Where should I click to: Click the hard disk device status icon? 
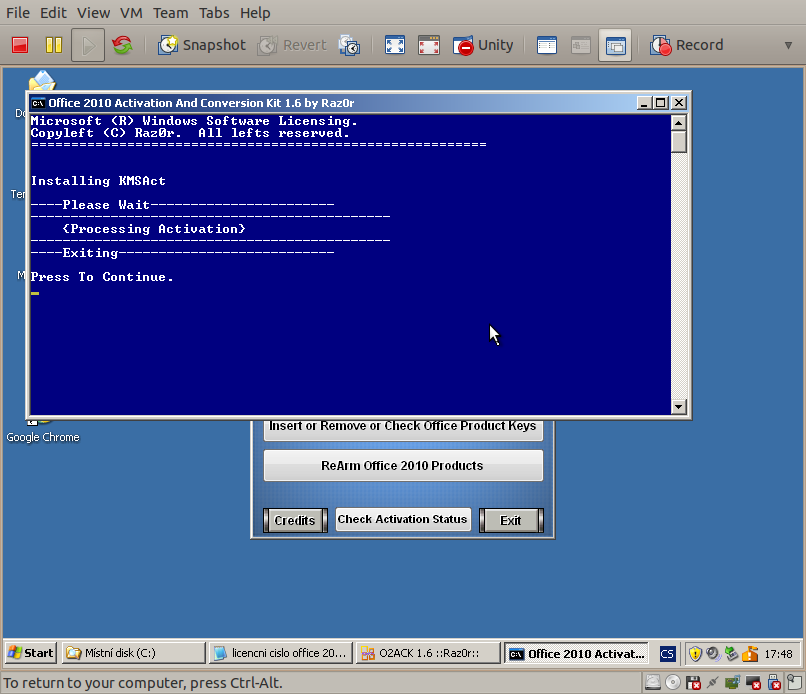tap(653, 683)
